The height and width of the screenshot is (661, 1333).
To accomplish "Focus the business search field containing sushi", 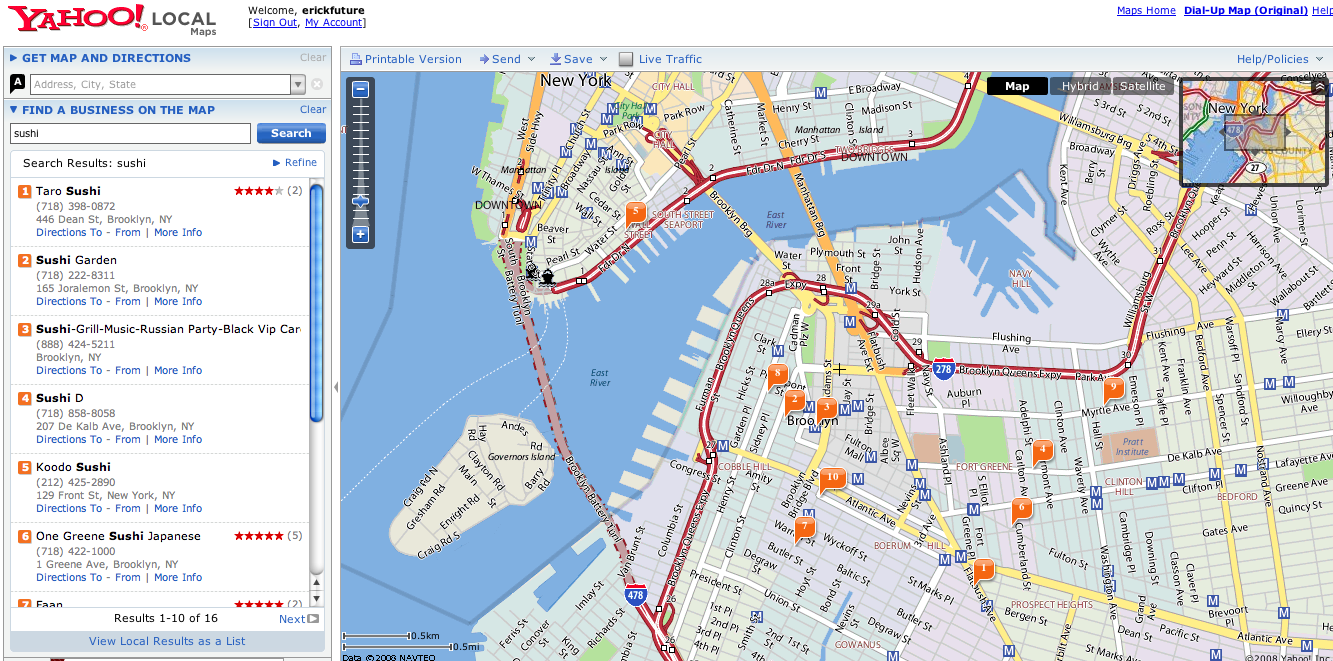I will pos(130,133).
